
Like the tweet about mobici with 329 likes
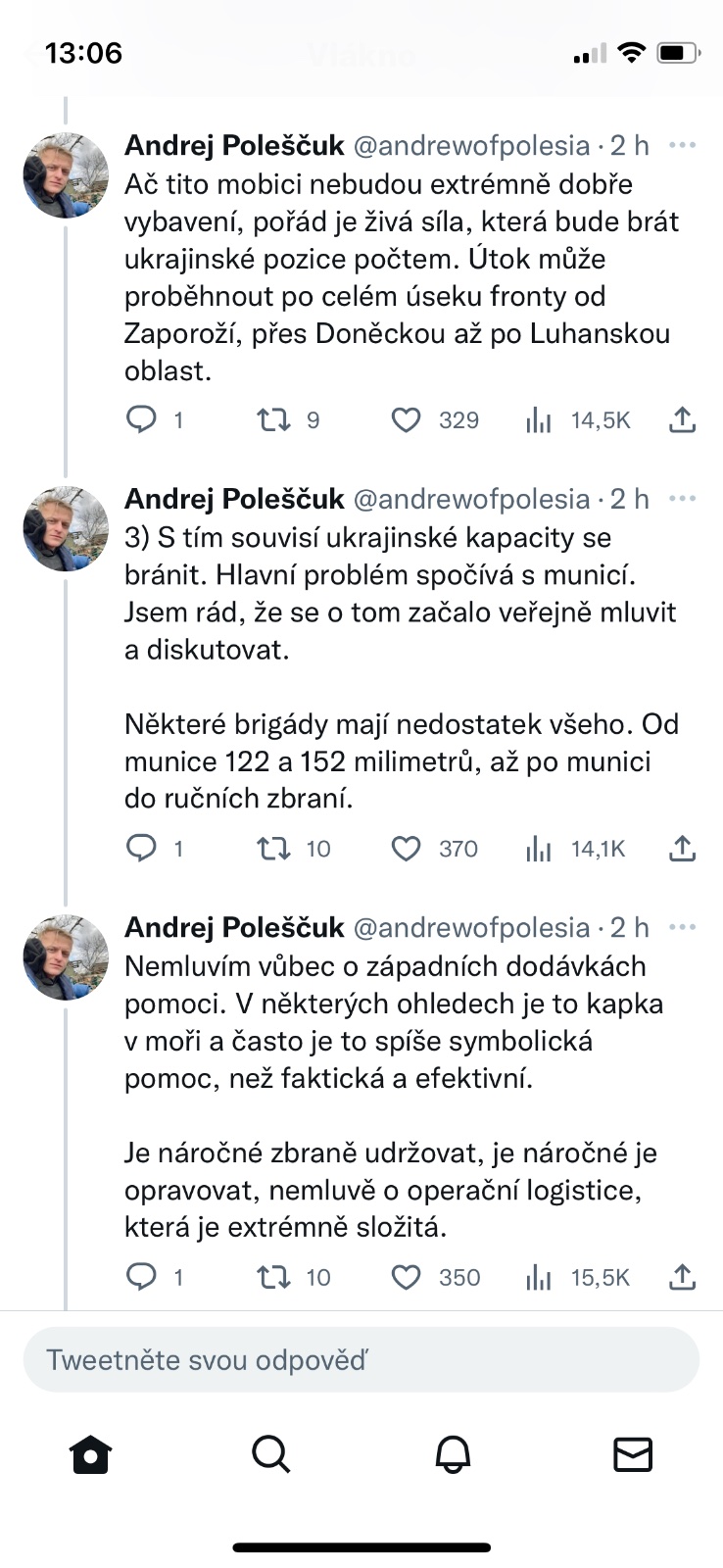click(406, 420)
